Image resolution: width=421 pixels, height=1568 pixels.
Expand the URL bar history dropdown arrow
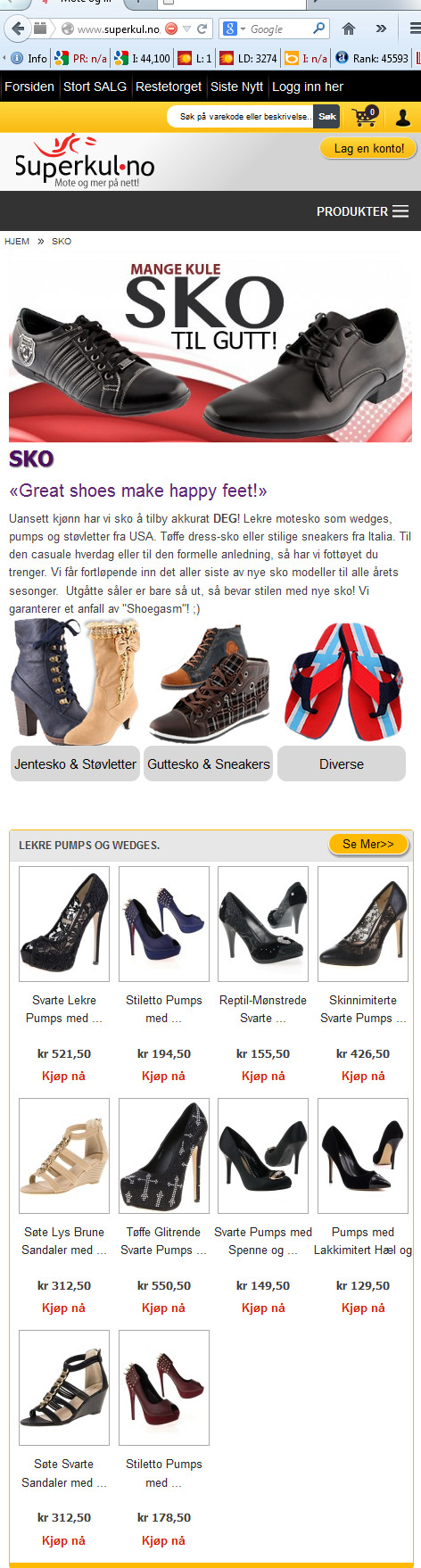[187, 29]
